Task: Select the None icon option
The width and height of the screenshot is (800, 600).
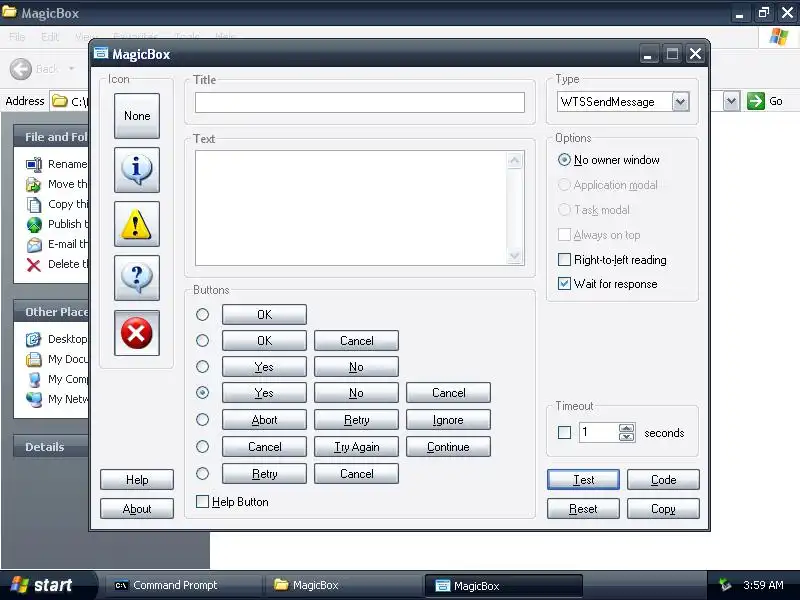Action: pos(137,116)
